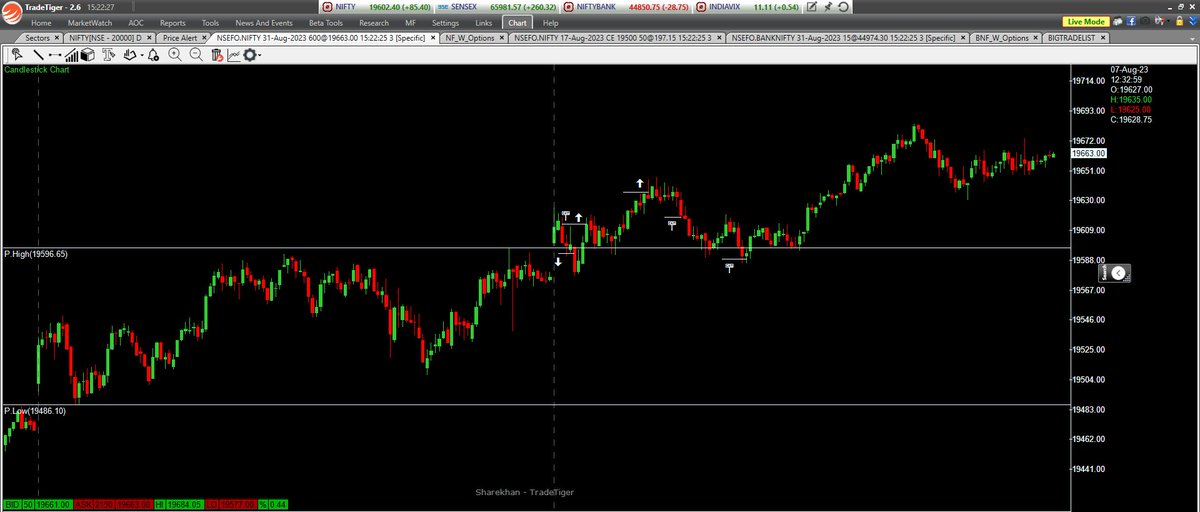
Task: Delete drawings with the trash icon
Action: 217,55
